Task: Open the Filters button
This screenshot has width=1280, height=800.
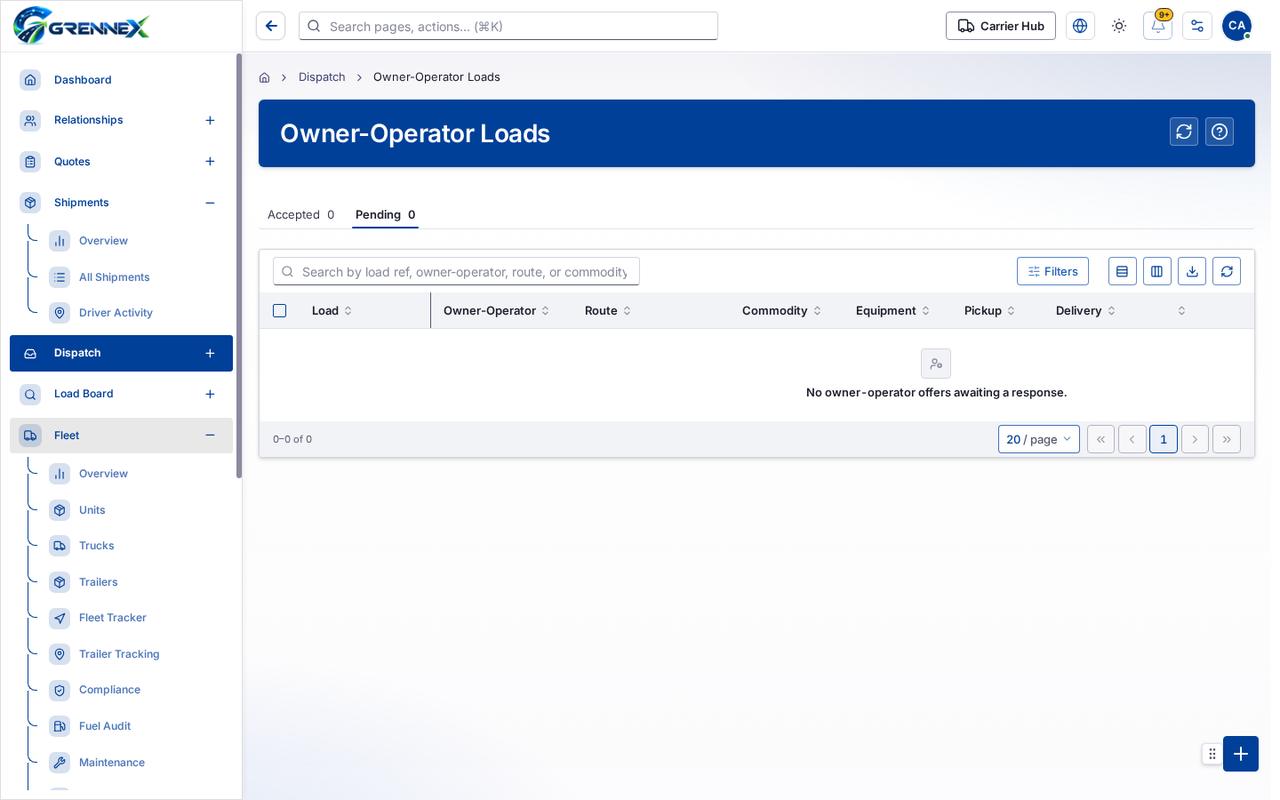Action: tap(1053, 271)
